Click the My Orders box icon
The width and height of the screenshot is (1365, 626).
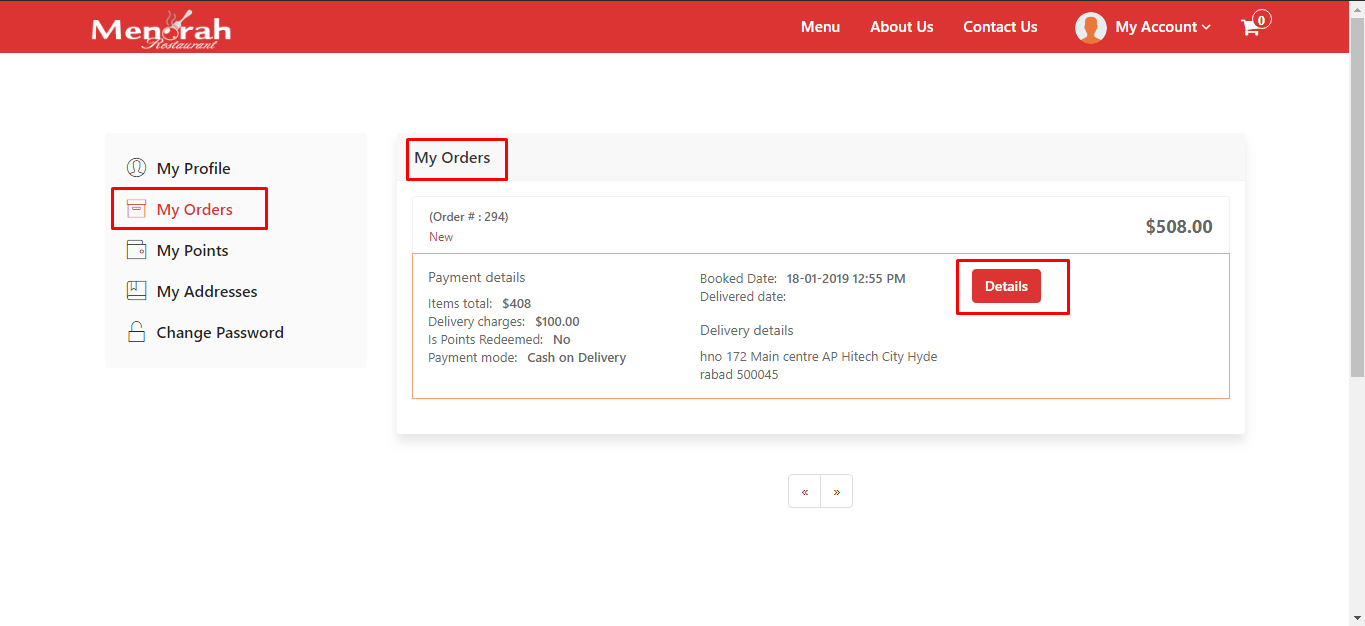click(x=136, y=209)
